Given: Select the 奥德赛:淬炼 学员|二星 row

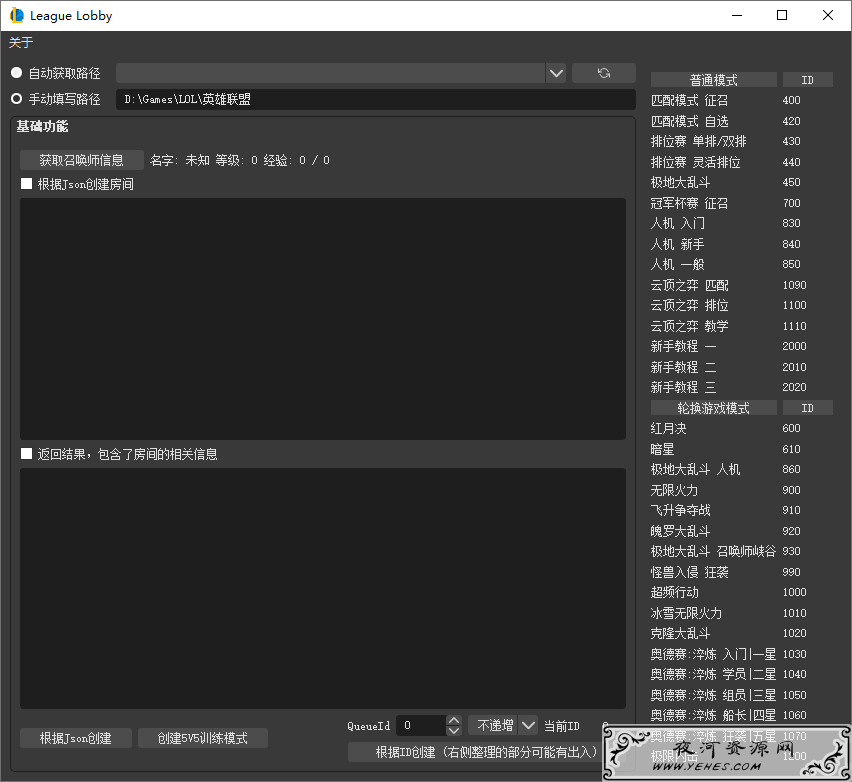Looking at the screenshot, I should click(742, 674).
